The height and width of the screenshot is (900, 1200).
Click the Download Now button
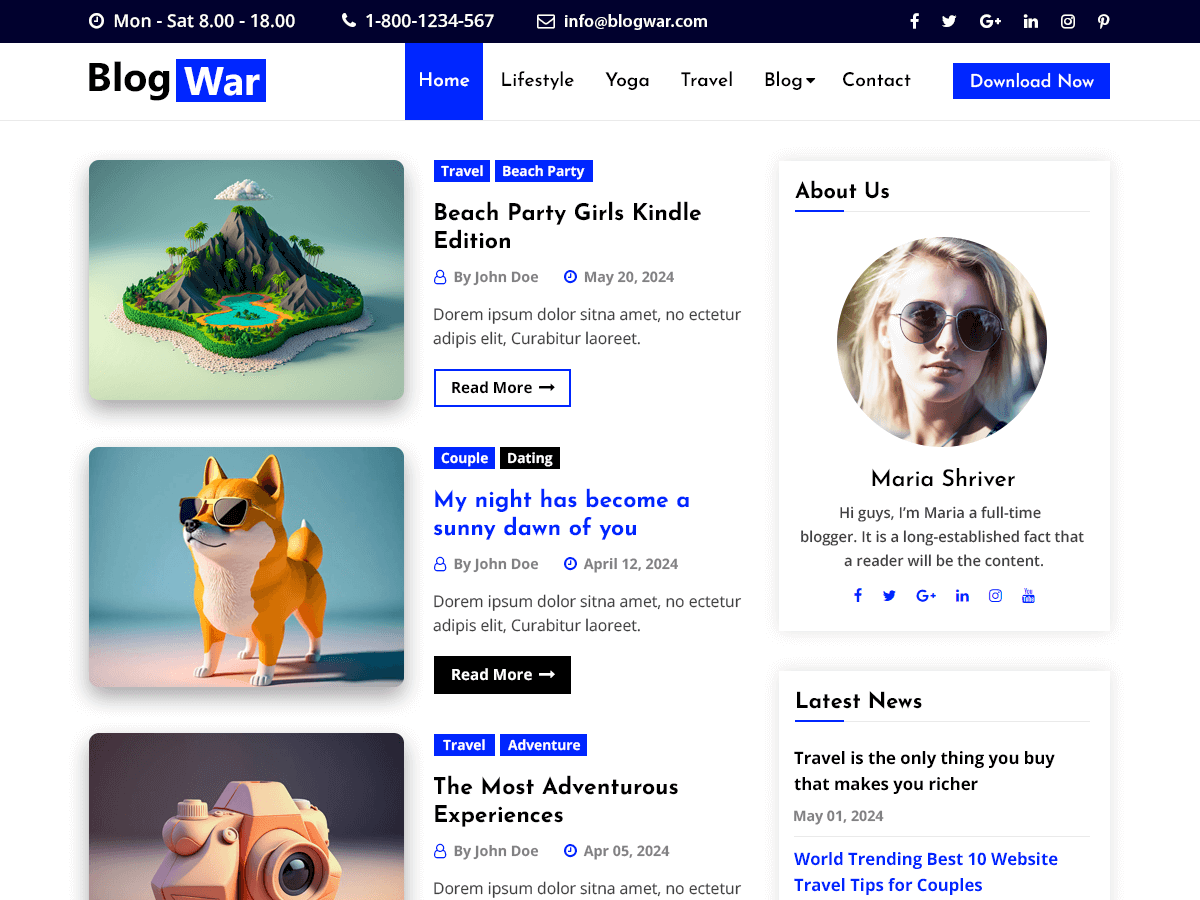coord(1031,81)
